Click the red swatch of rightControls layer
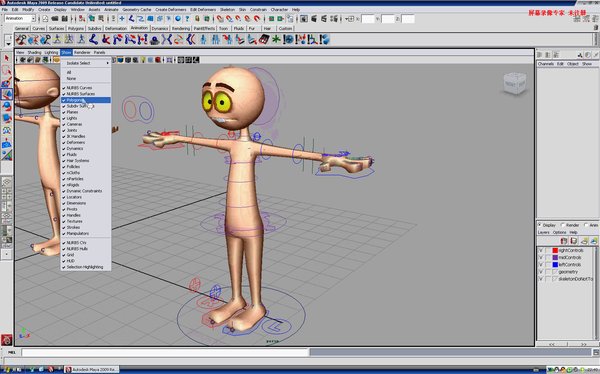Image resolution: width=600 pixels, height=374 pixels. (x=555, y=250)
